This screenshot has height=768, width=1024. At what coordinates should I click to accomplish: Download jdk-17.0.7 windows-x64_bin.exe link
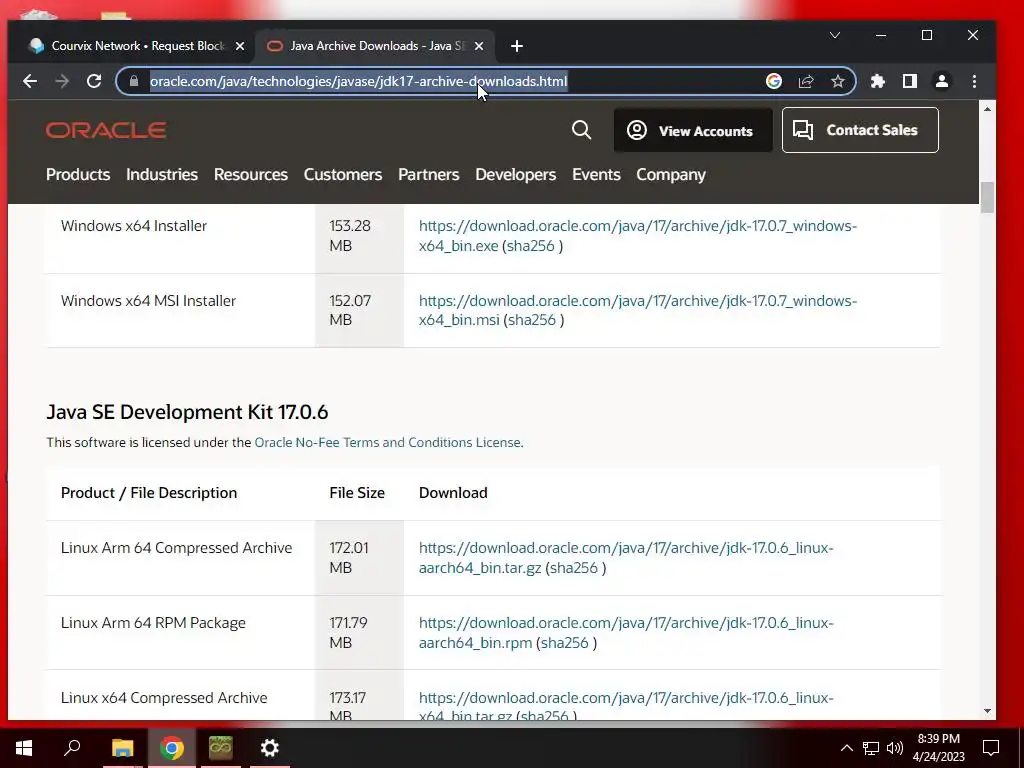coord(637,236)
